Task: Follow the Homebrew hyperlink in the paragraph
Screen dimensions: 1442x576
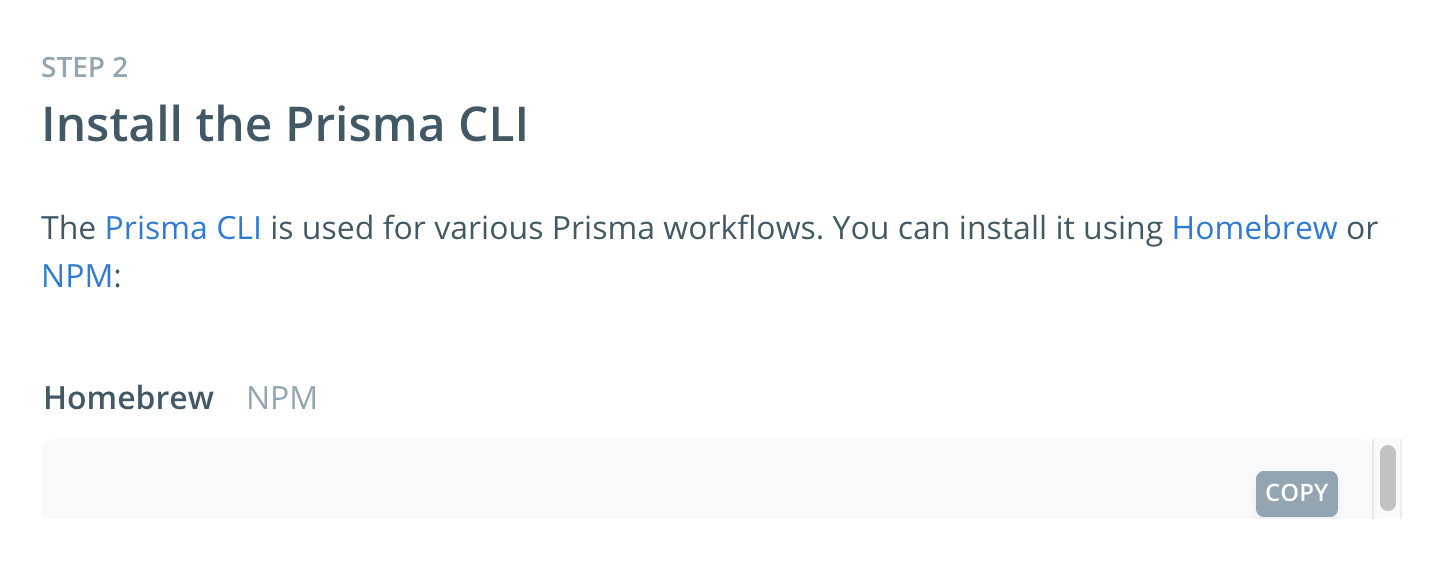Action: point(1254,227)
